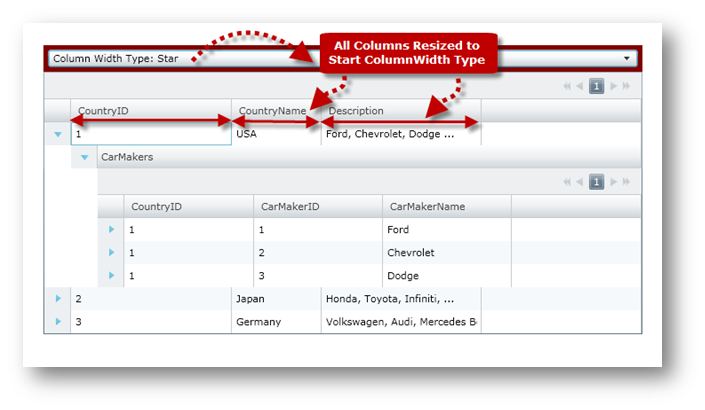Select page 1 button in CarMakers pager
This screenshot has width=705, height=410.
(597, 182)
